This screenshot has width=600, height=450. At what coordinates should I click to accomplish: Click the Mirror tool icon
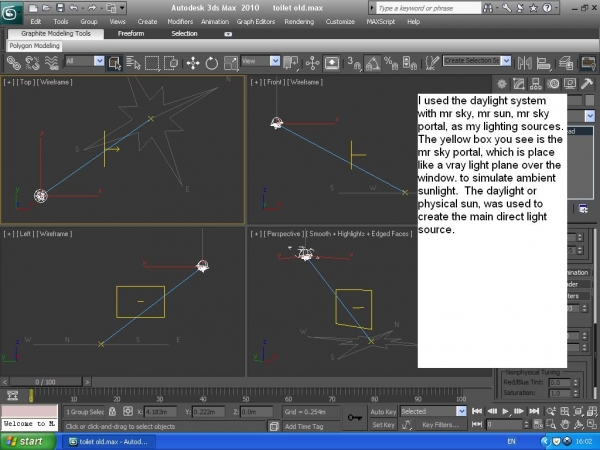coord(525,63)
